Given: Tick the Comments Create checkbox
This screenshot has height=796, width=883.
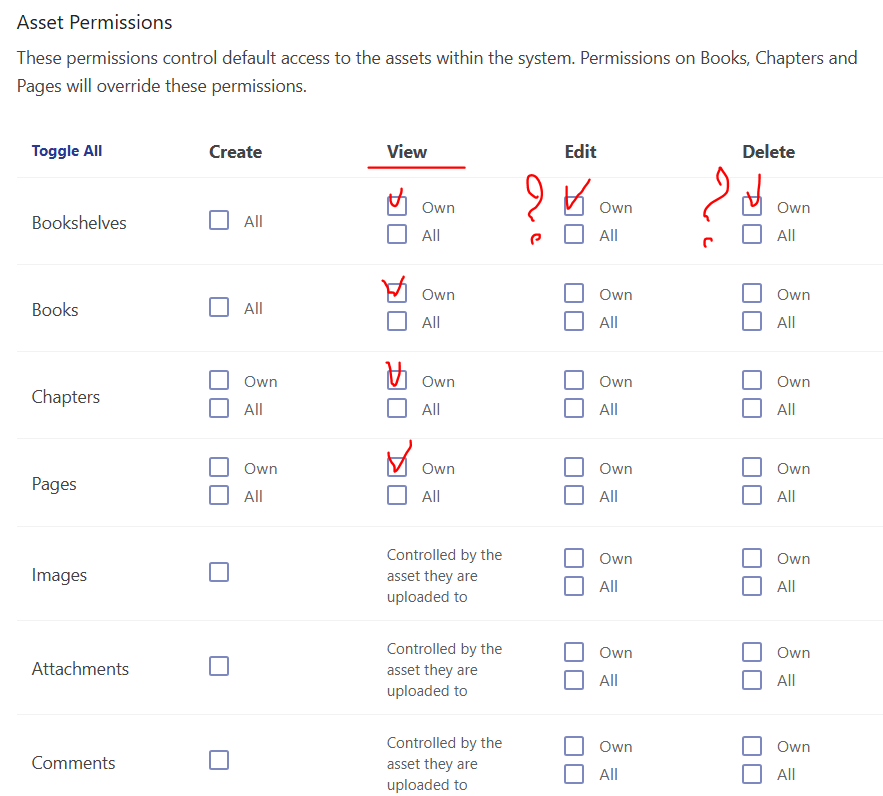Looking at the screenshot, I should [219, 760].
